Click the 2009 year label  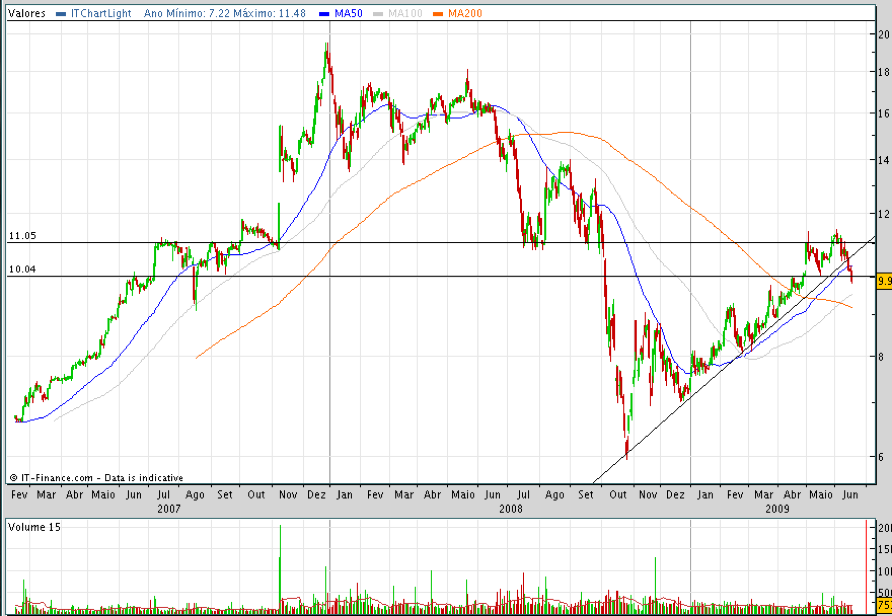tap(777, 508)
